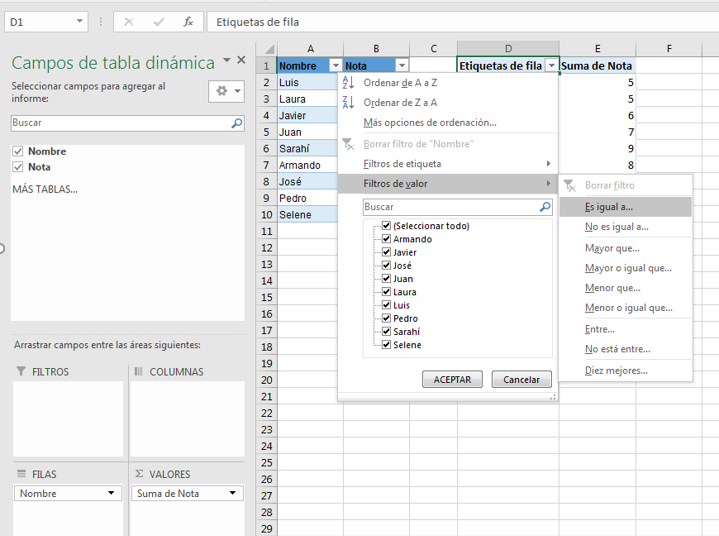Click the search magnifier in field list

(x=237, y=123)
